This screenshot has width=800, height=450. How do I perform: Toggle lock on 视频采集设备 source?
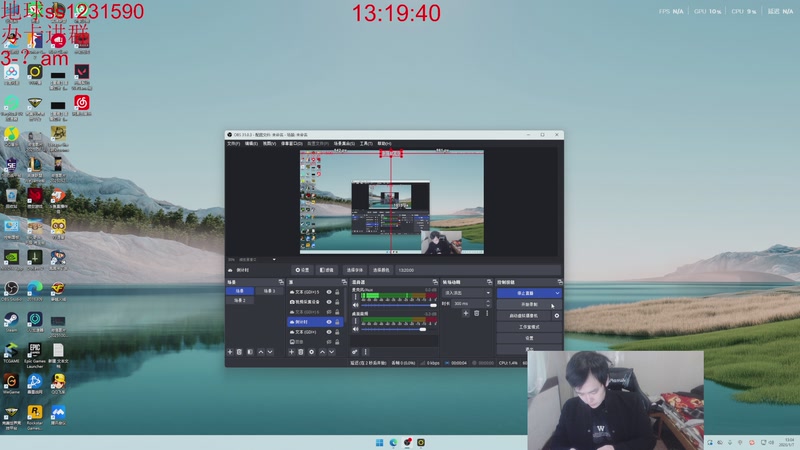tap(337, 302)
